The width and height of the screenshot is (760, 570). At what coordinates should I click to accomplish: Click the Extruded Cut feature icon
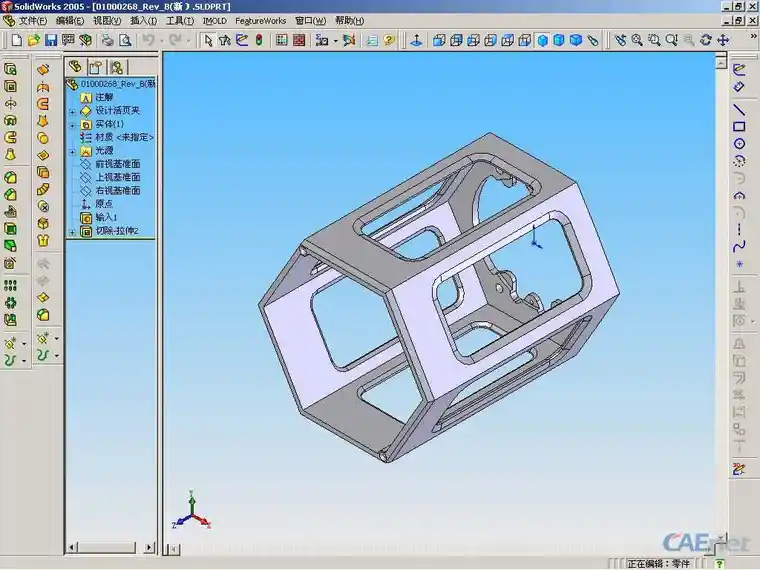(11, 86)
